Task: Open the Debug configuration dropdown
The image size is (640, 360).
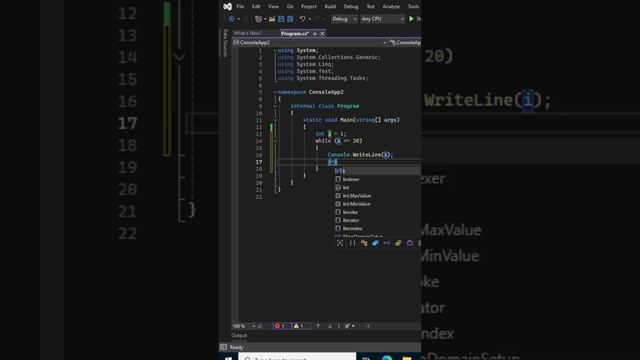Action: point(344,19)
